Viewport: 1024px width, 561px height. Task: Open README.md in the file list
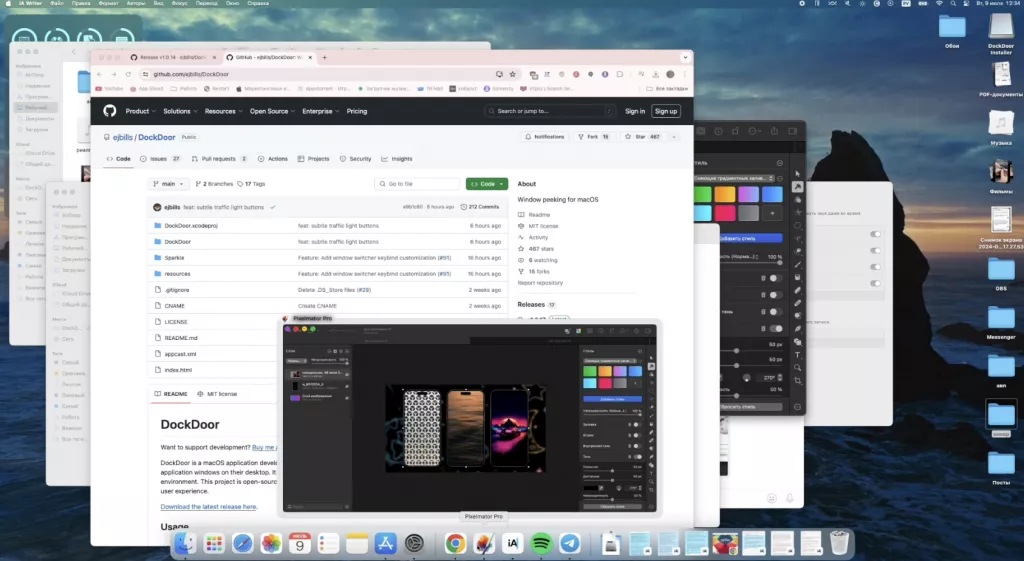pos(181,338)
